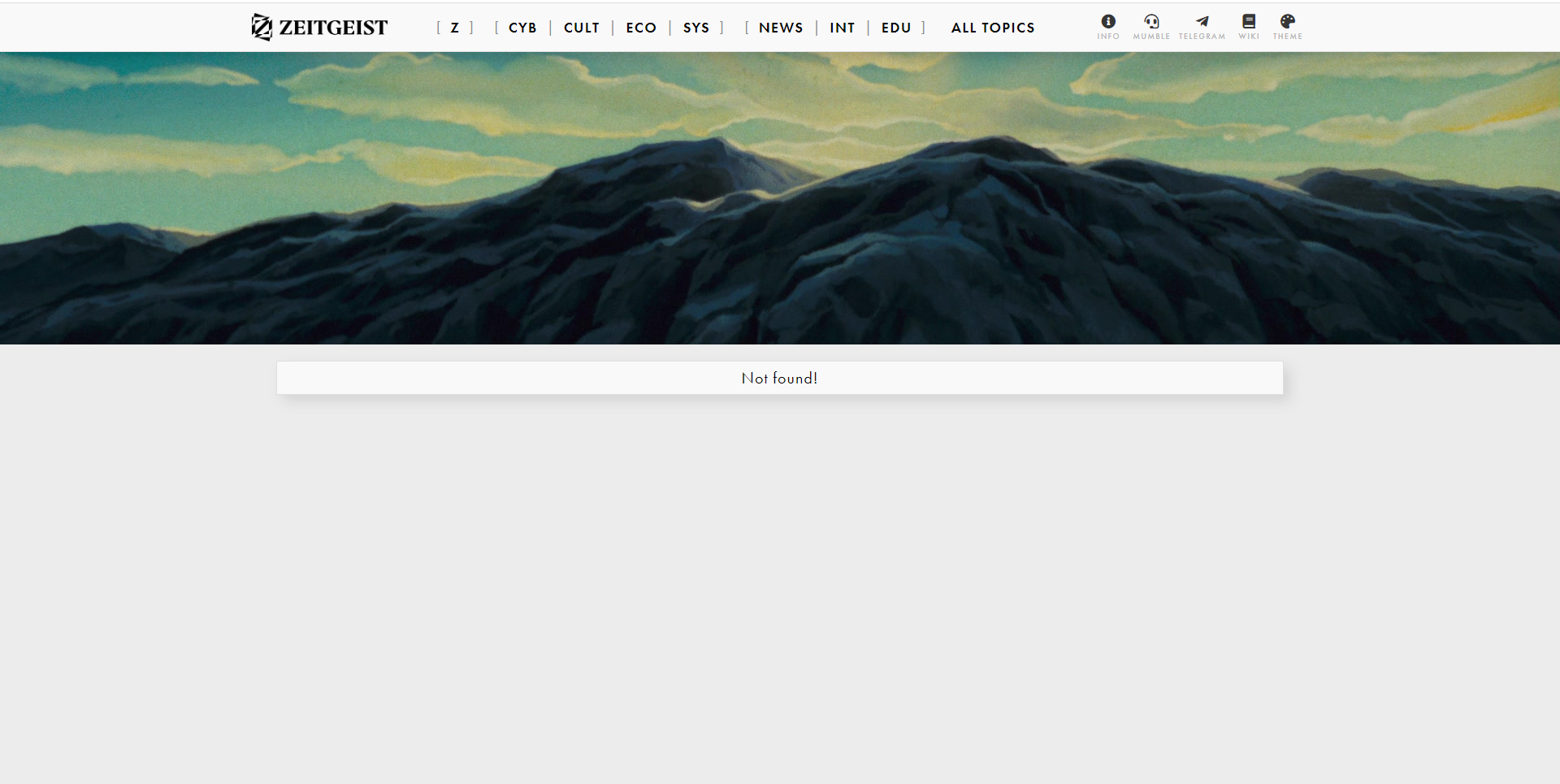This screenshot has height=784, width=1560.
Task: Select the CULT topic
Action: click(x=582, y=28)
